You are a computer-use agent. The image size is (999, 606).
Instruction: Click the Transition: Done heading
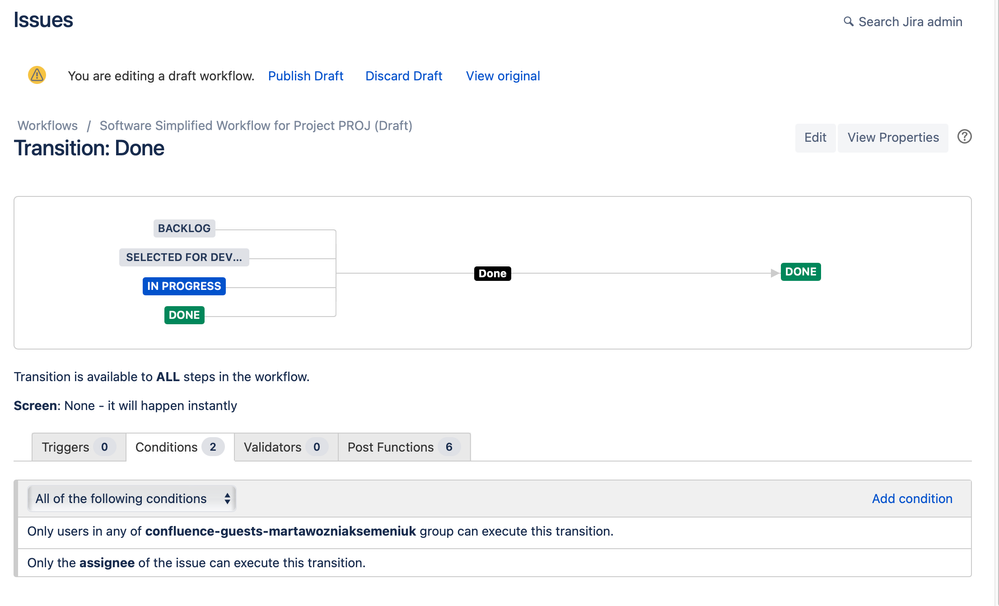coord(89,148)
